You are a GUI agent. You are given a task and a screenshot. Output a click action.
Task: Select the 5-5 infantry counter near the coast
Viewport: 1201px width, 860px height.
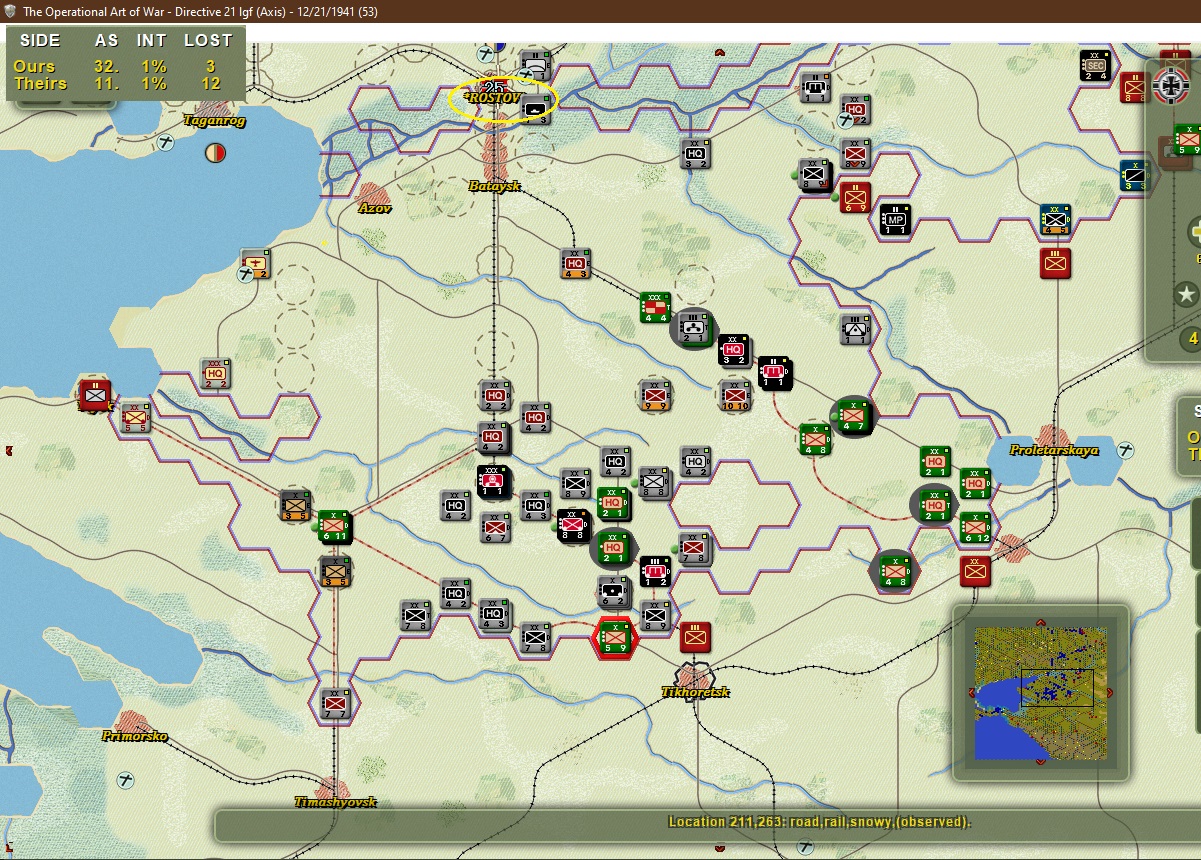[135, 416]
